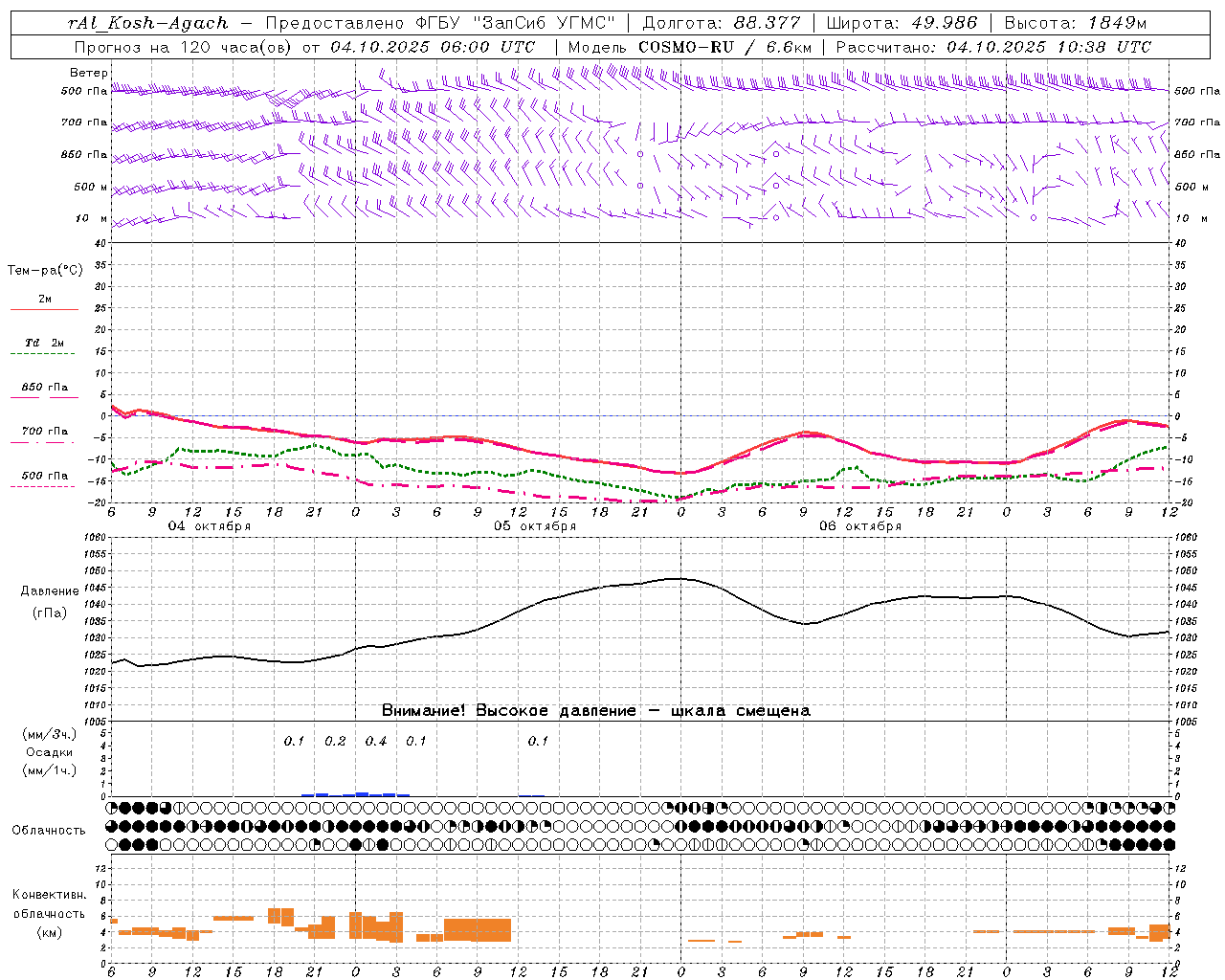Click the high pressure warning Внимание! notice
The height and width of the screenshot is (980, 1225).
tap(595, 711)
